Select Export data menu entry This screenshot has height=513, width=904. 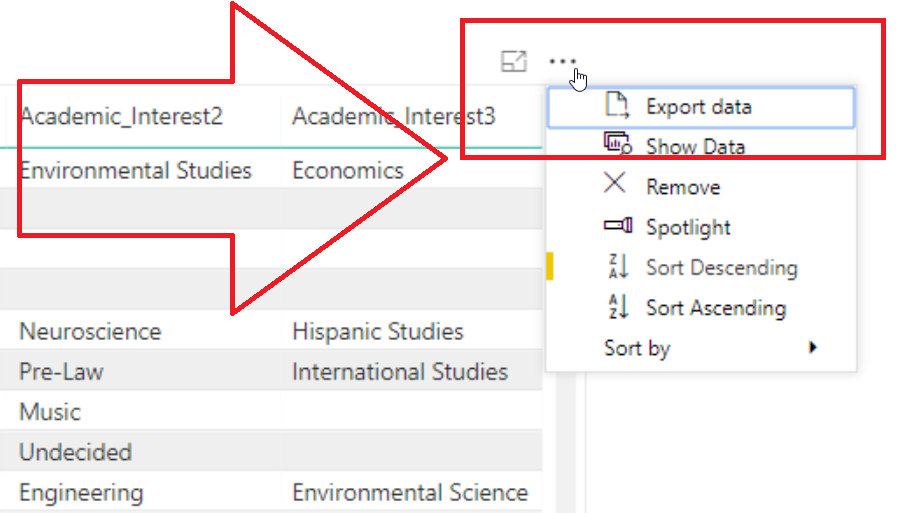(700, 107)
